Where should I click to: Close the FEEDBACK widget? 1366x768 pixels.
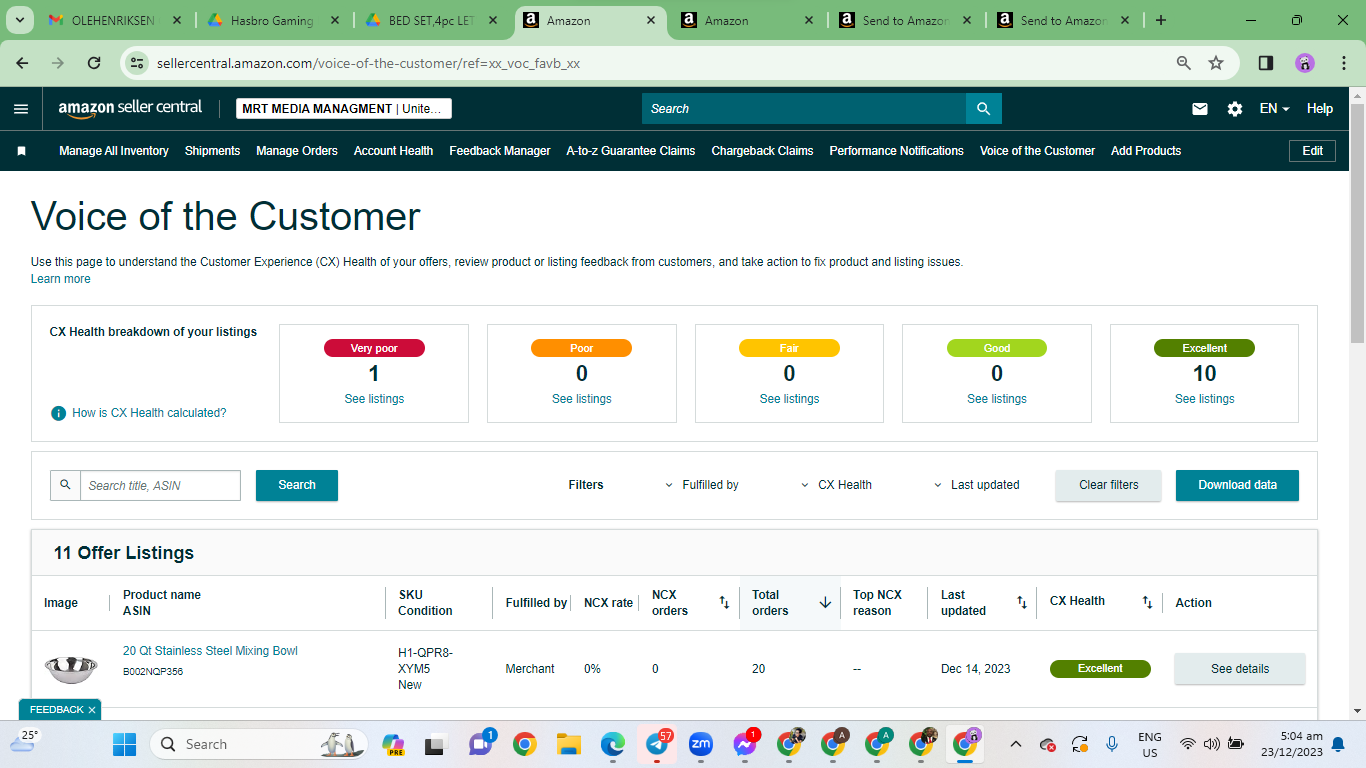(92, 710)
